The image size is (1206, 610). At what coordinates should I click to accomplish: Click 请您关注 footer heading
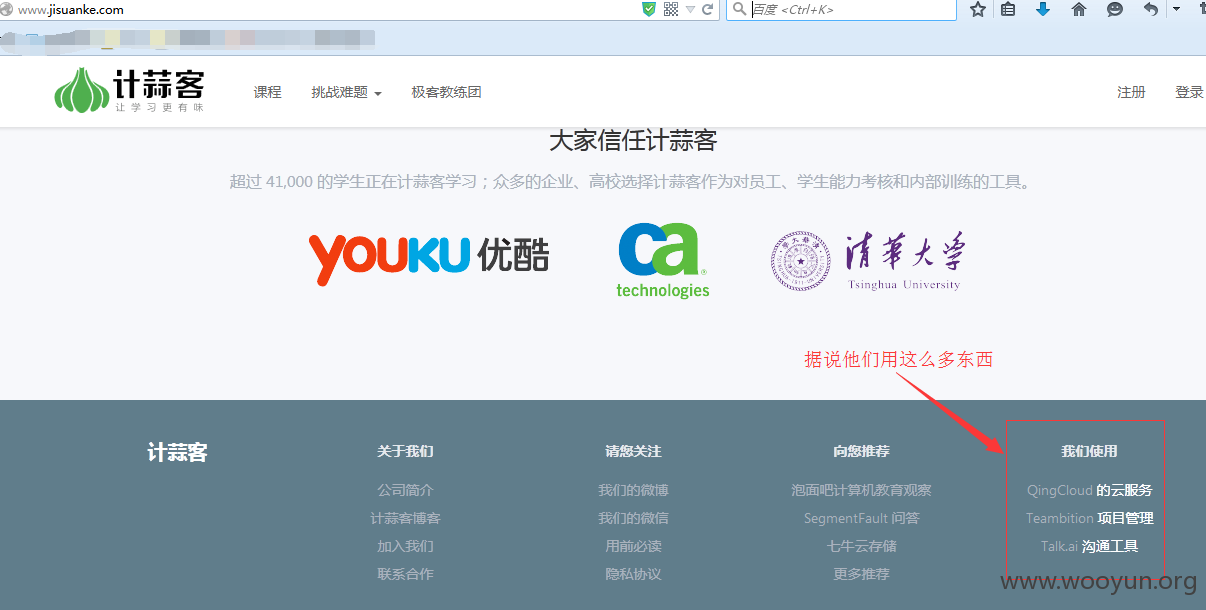(x=633, y=451)
